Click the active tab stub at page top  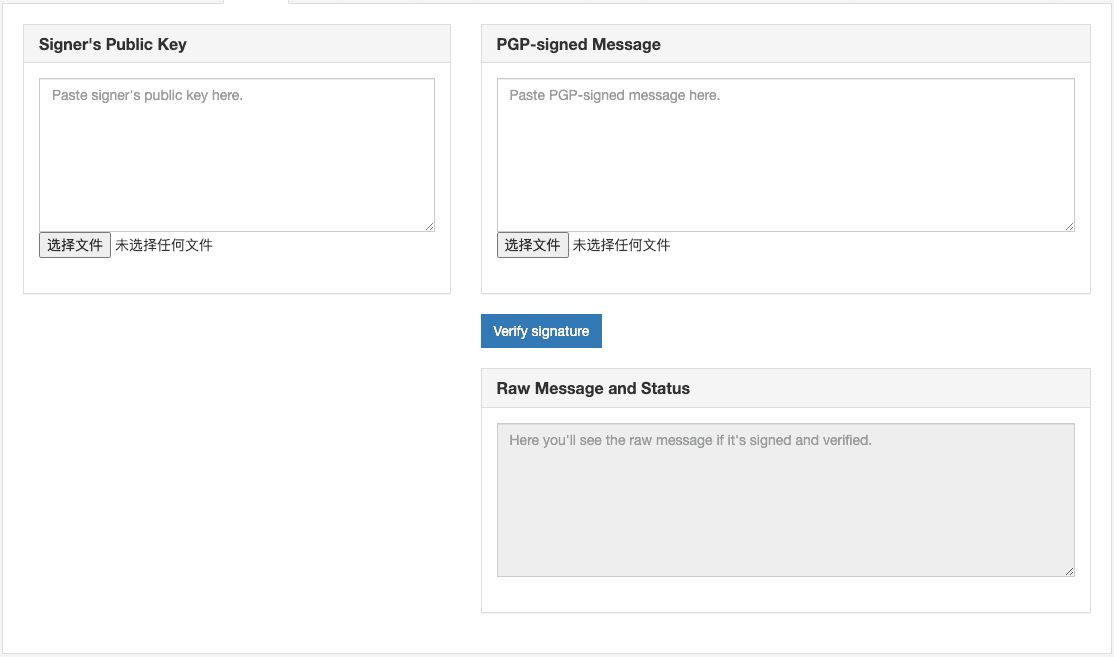(256, 2)
